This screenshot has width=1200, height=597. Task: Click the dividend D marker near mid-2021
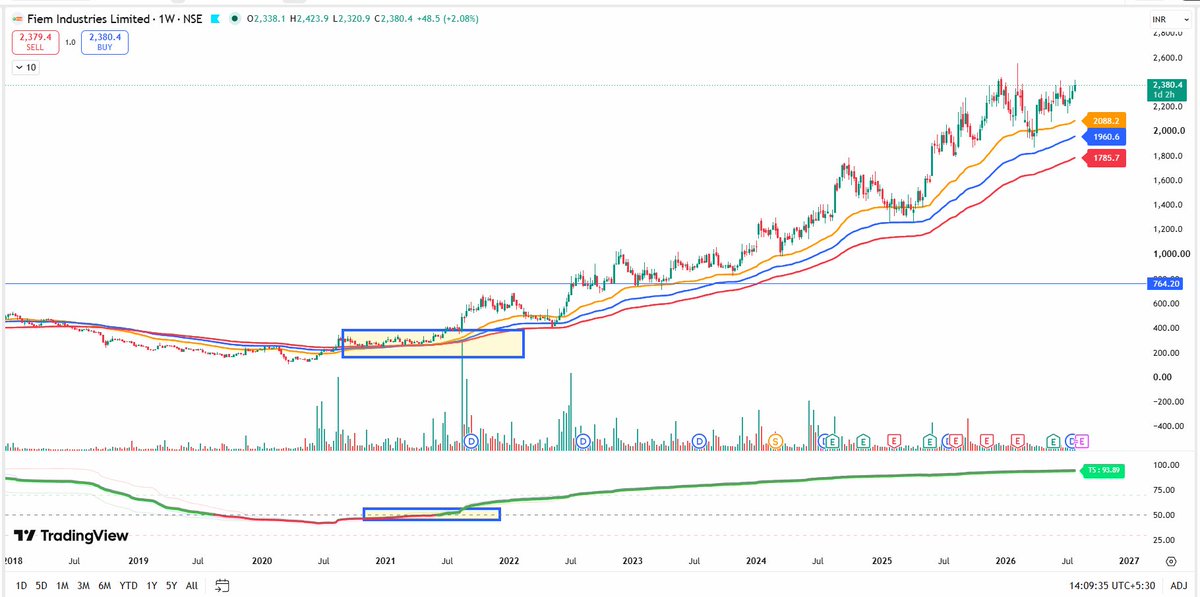[x=471, y=441]
